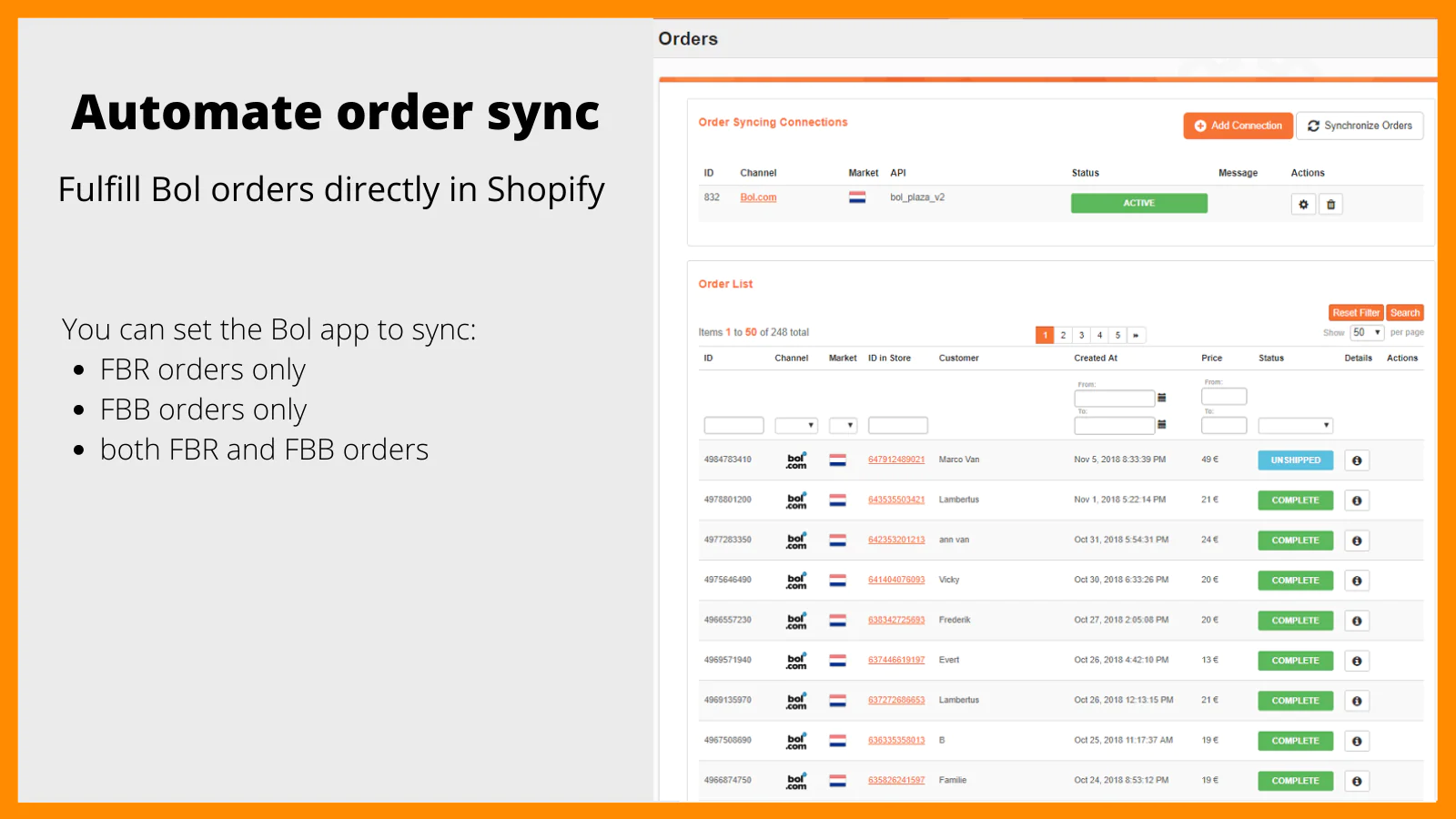Screen dimensions: 1456x819
Task: View details of Marco Van order
Action: tap(1357, 460)
